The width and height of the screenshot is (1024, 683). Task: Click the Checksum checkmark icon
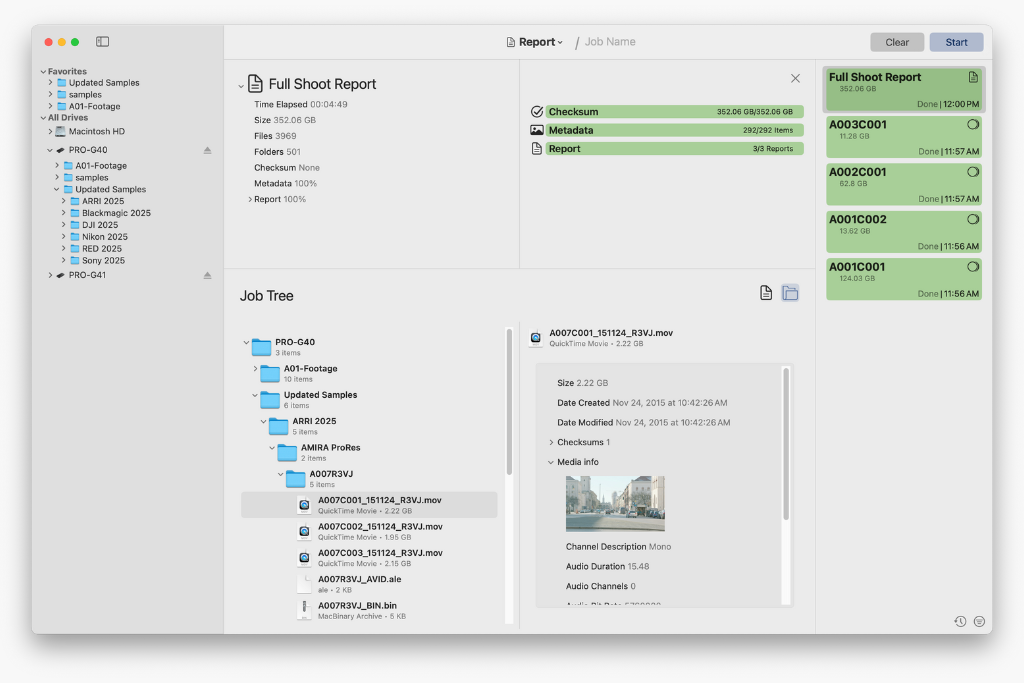(537, 112)
